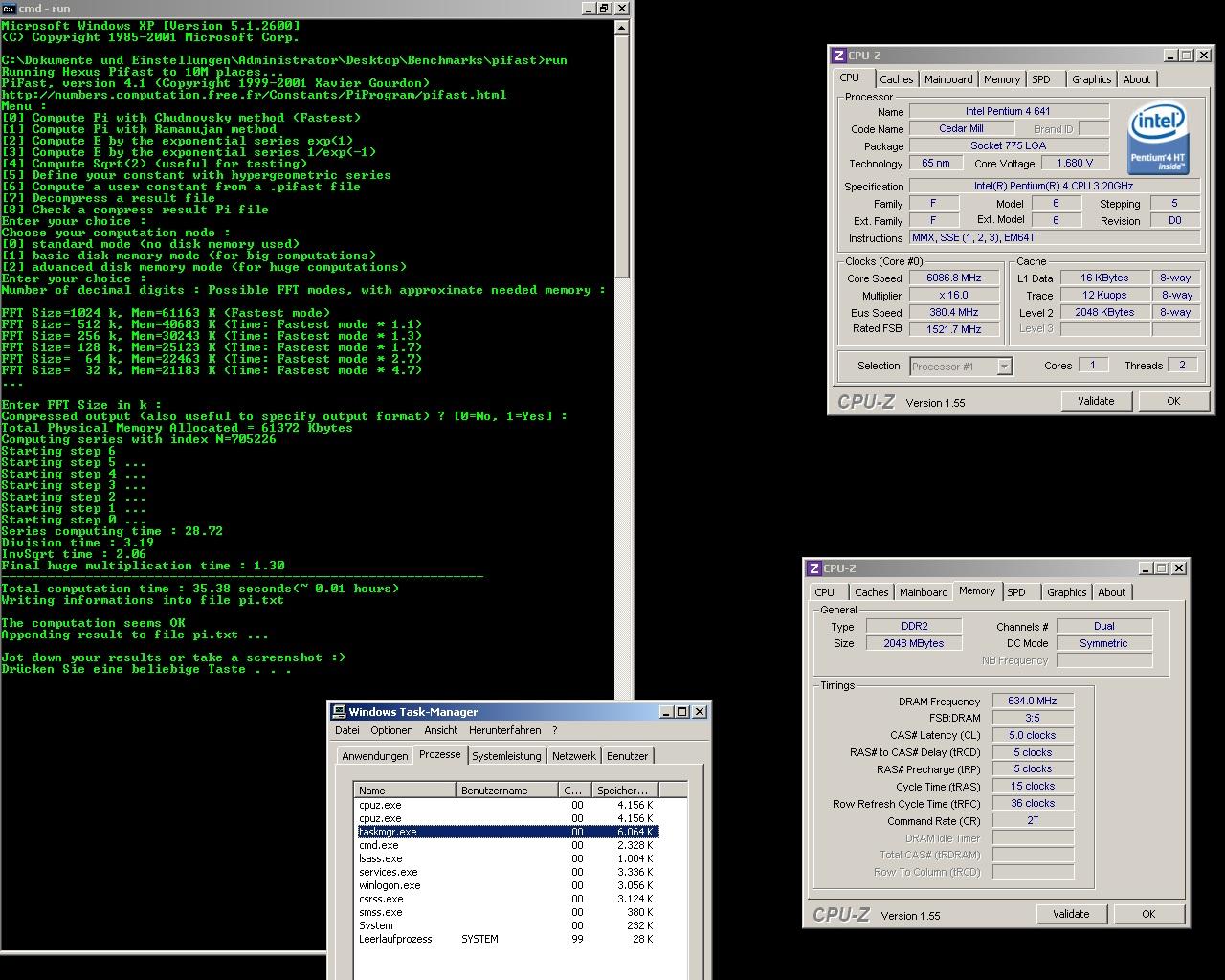This screenshot has width=1225, height=980.
Task: Open the Mainboard tab in upper CPU-Z
Action: (948, 79)
